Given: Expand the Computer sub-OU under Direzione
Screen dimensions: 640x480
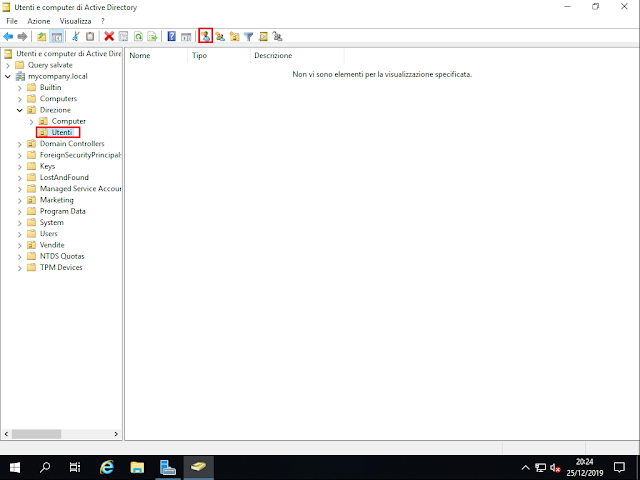Looking at the screenshot, I should 31,122.
